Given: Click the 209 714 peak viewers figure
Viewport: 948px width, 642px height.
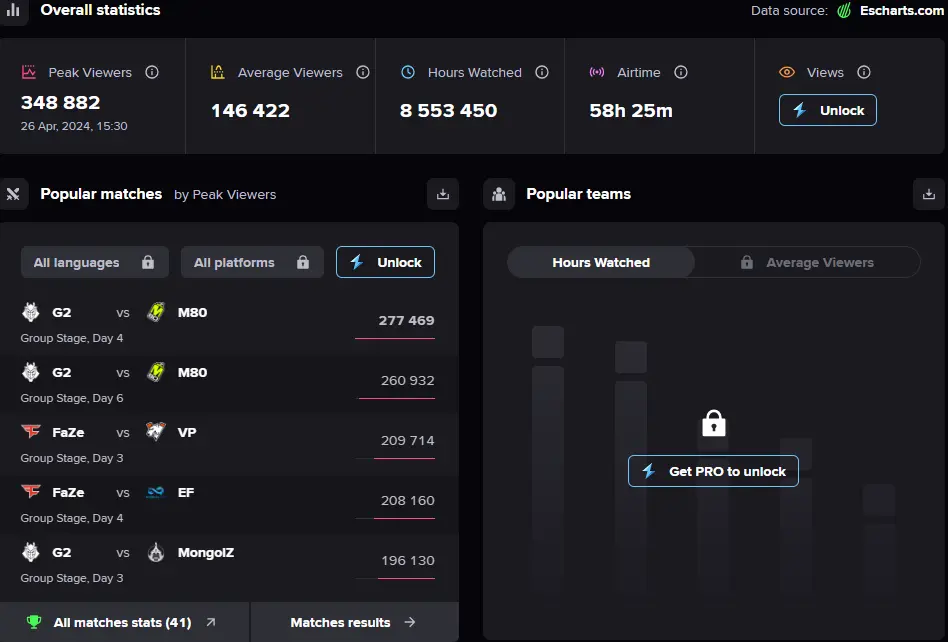Looking at the screenshot, I should [407, 440].
